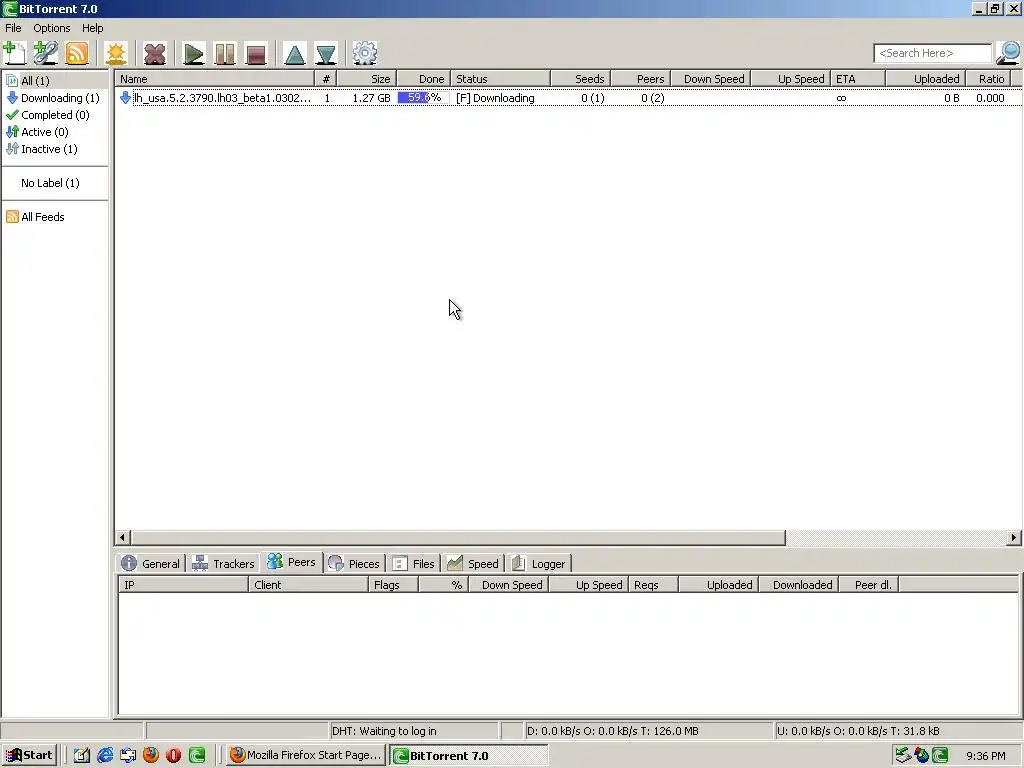Switch to the Speed tab
The width and height of the screenshot is (1024, 768).
point(473,564)
